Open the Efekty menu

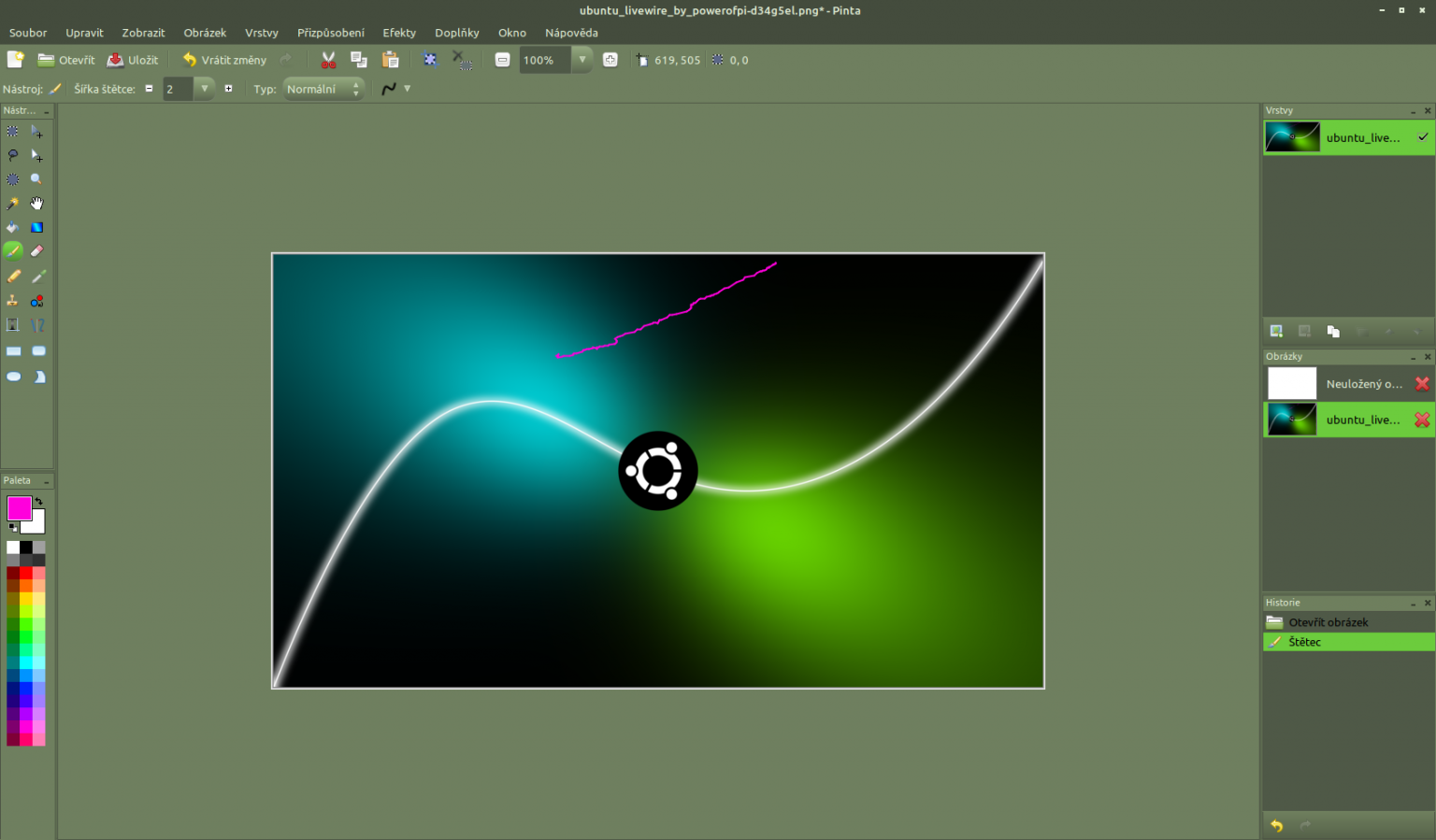coord(399,33)
